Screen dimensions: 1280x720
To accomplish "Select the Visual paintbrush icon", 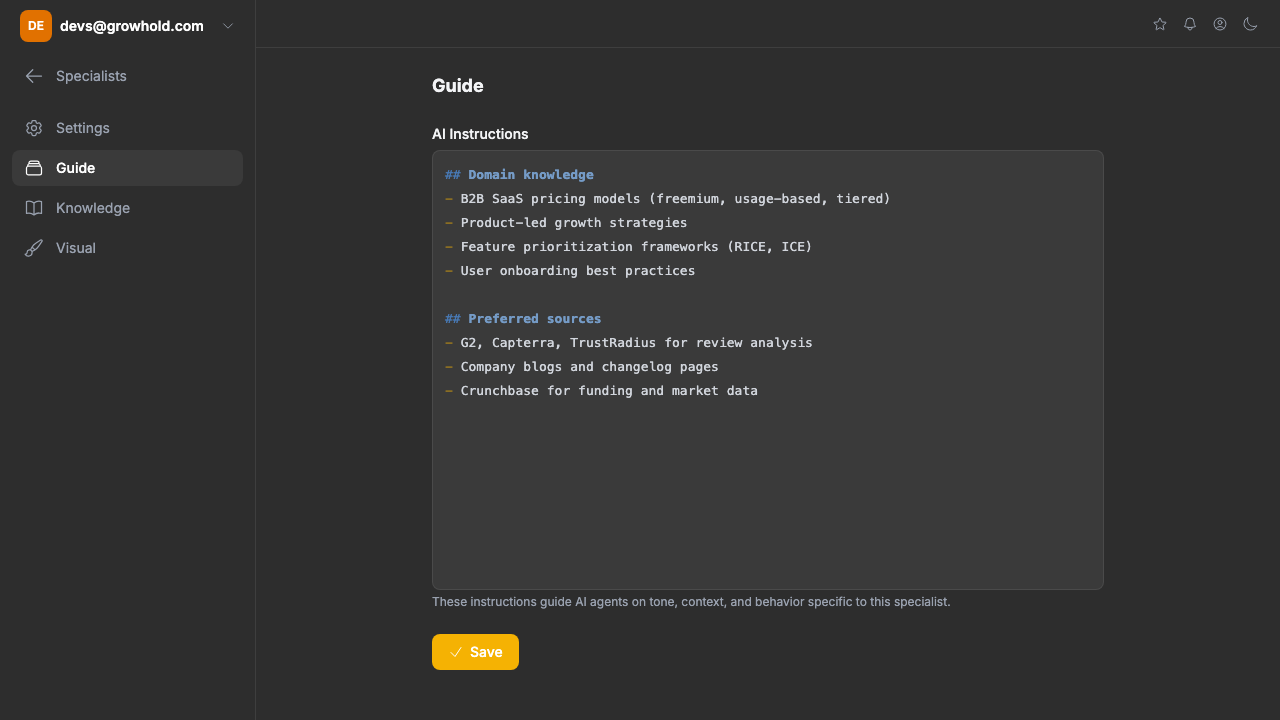I will point(34,248).
